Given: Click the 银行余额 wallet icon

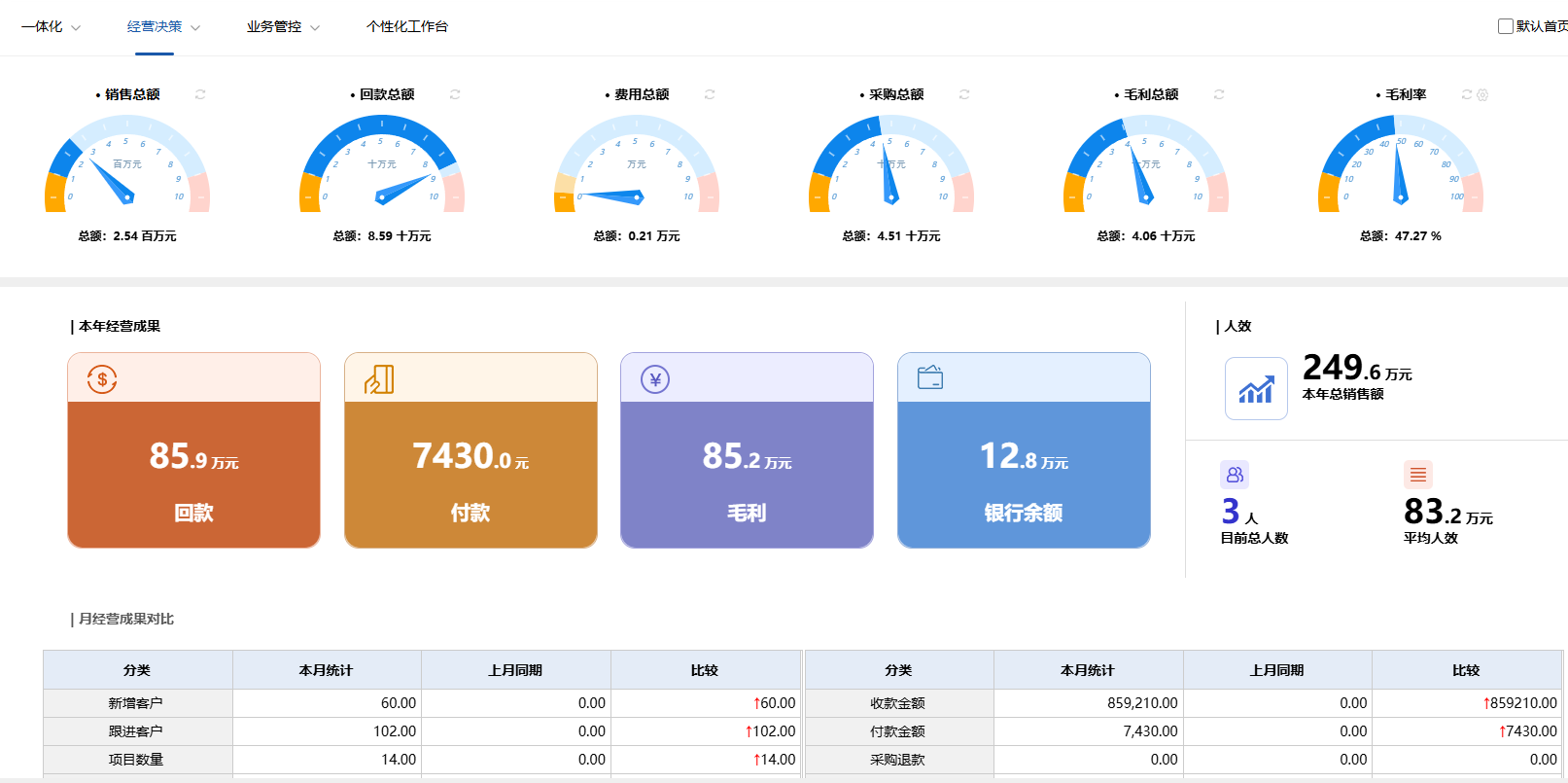Looking at the screenshot, I should 930,377.
